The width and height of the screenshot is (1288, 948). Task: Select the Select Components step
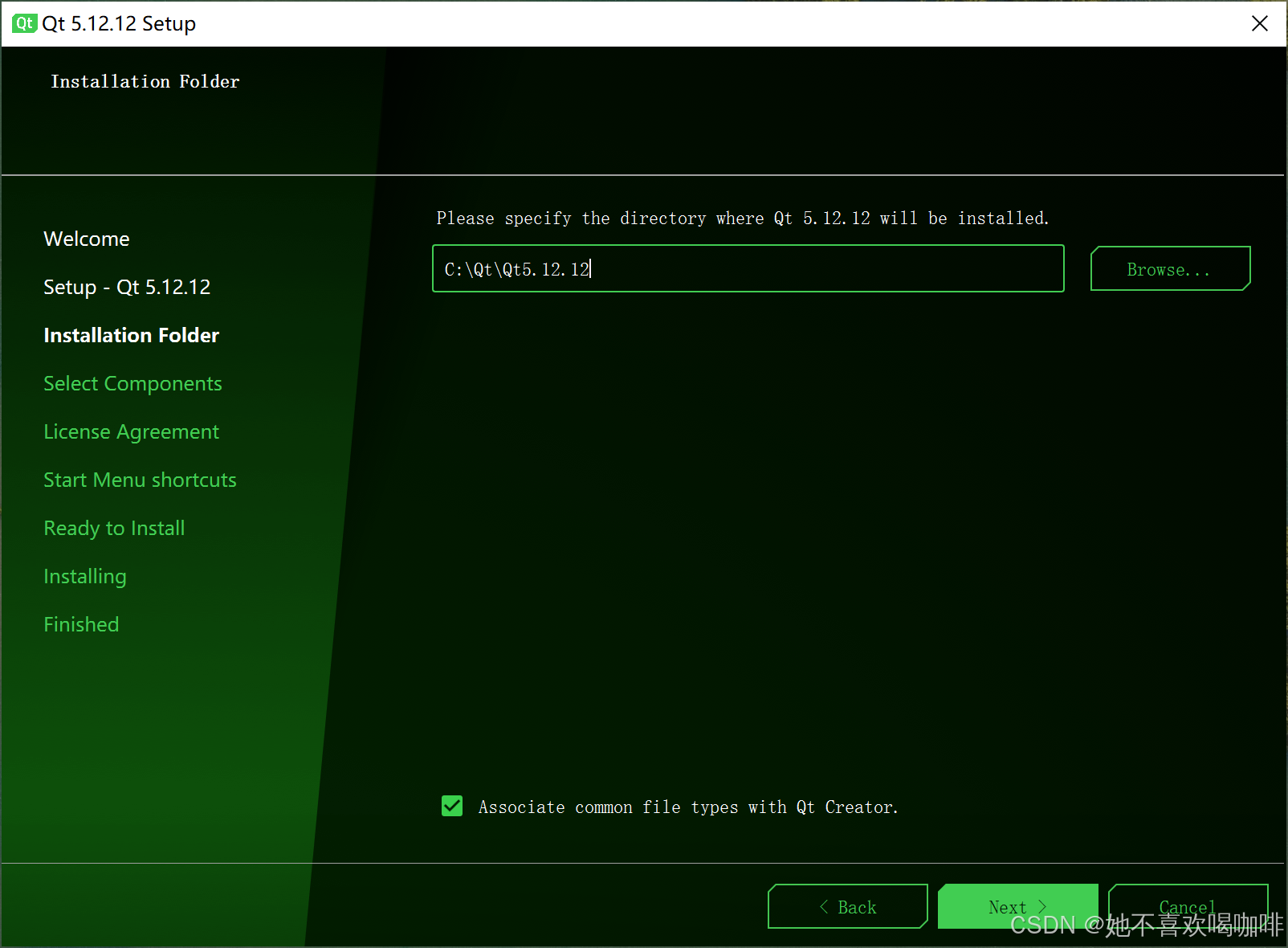click(132, 383)
